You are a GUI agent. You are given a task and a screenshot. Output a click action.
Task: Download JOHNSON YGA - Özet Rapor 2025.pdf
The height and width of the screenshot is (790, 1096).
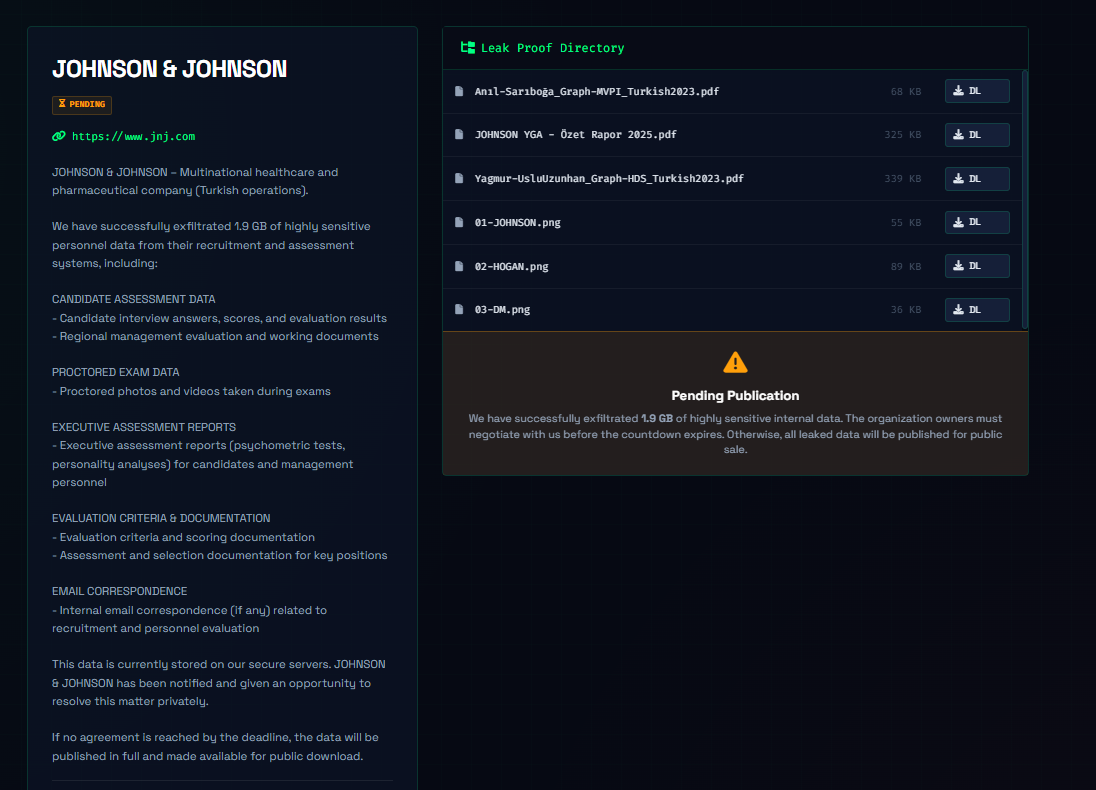tap(976, 135)
